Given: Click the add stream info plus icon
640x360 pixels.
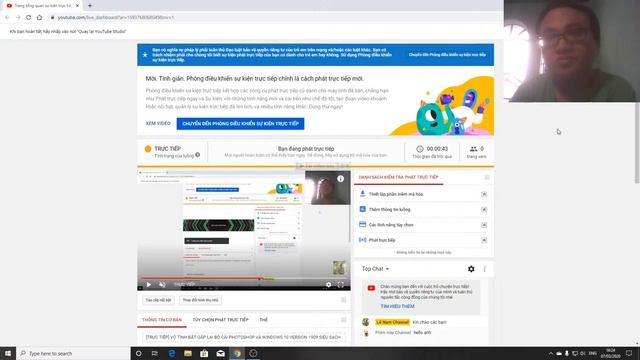Looking at the screenshot, I should (362, 209).
